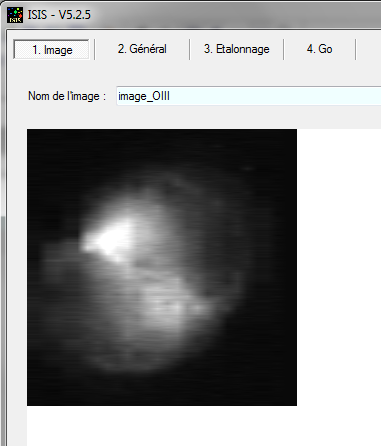Click the ISIS application icon in title bar
Screen dimensions: 381x446
15,15
